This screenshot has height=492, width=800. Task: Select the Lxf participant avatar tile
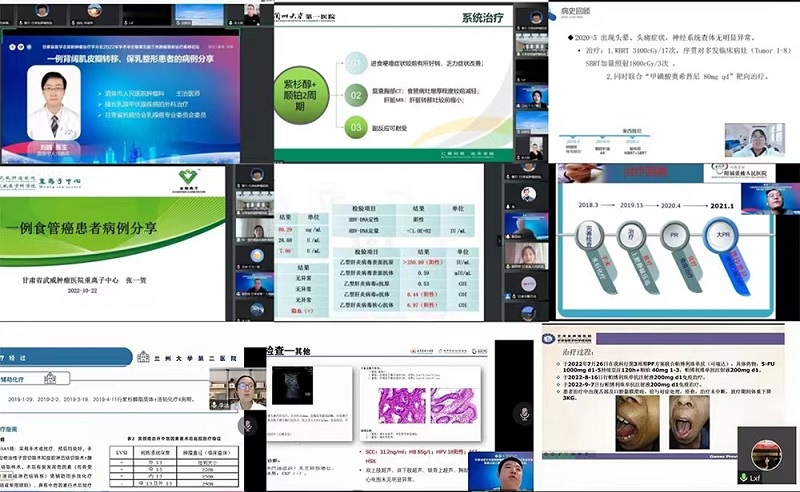coord(766,455)
